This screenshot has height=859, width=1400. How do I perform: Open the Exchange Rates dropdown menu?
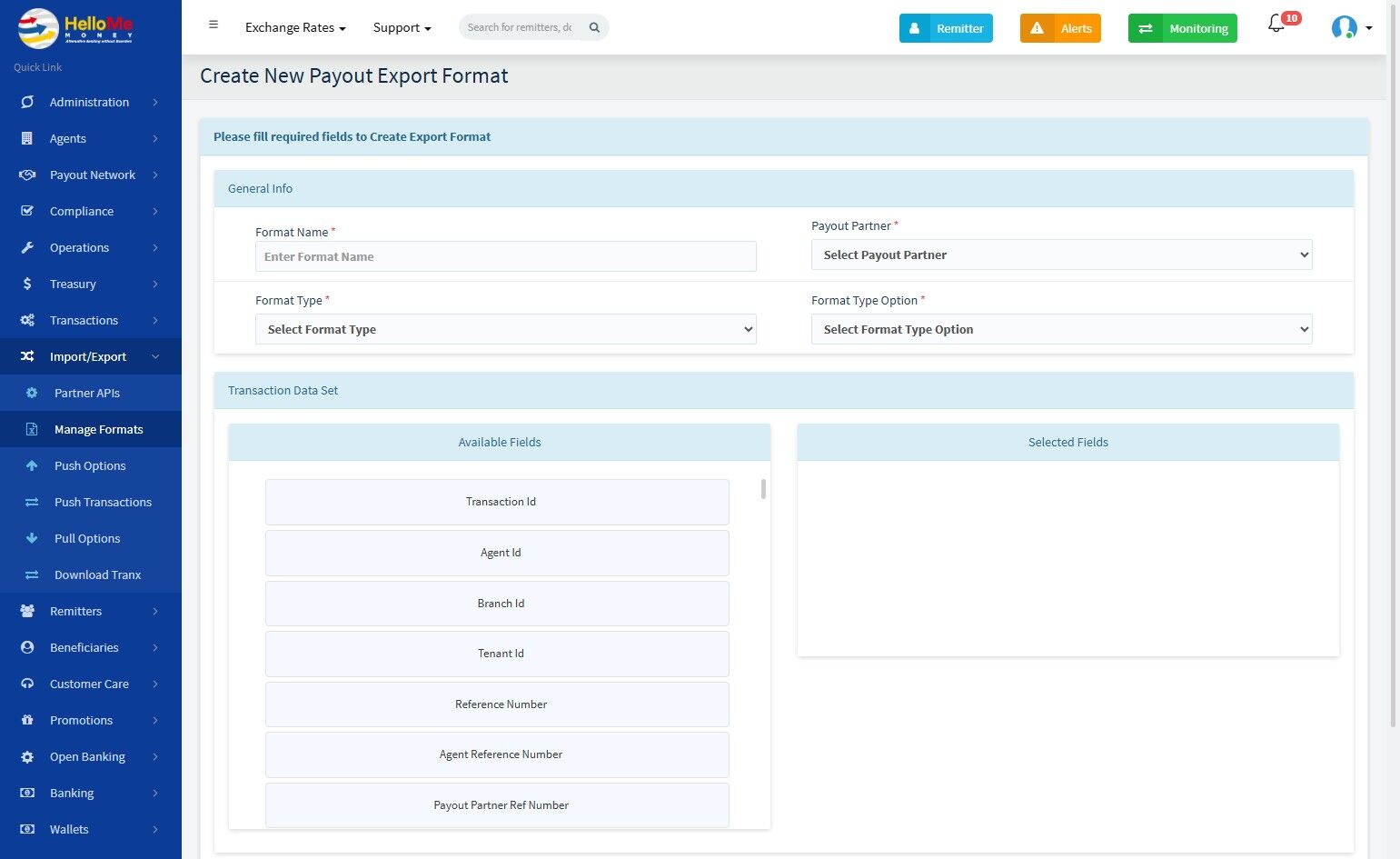295,27
